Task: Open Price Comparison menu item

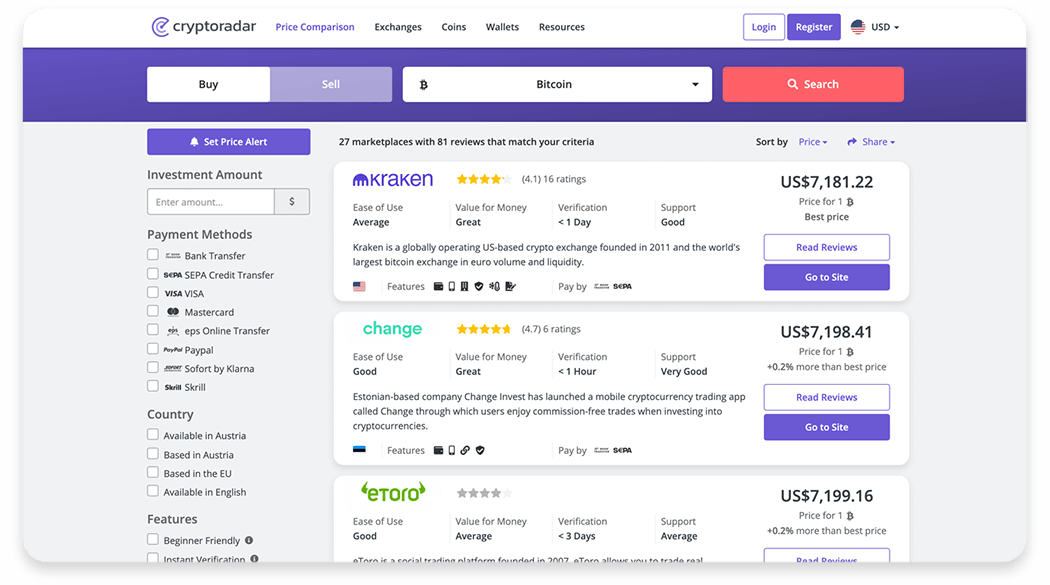Action: [315, 27]
